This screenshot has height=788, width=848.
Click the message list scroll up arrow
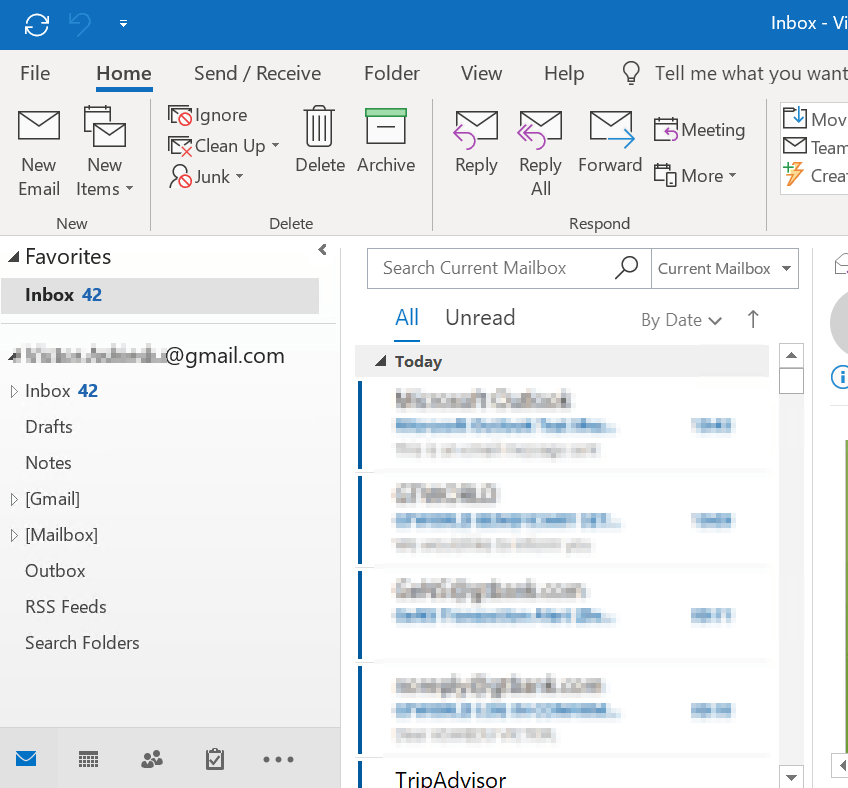pyautogui.click(x=791, y=355)
